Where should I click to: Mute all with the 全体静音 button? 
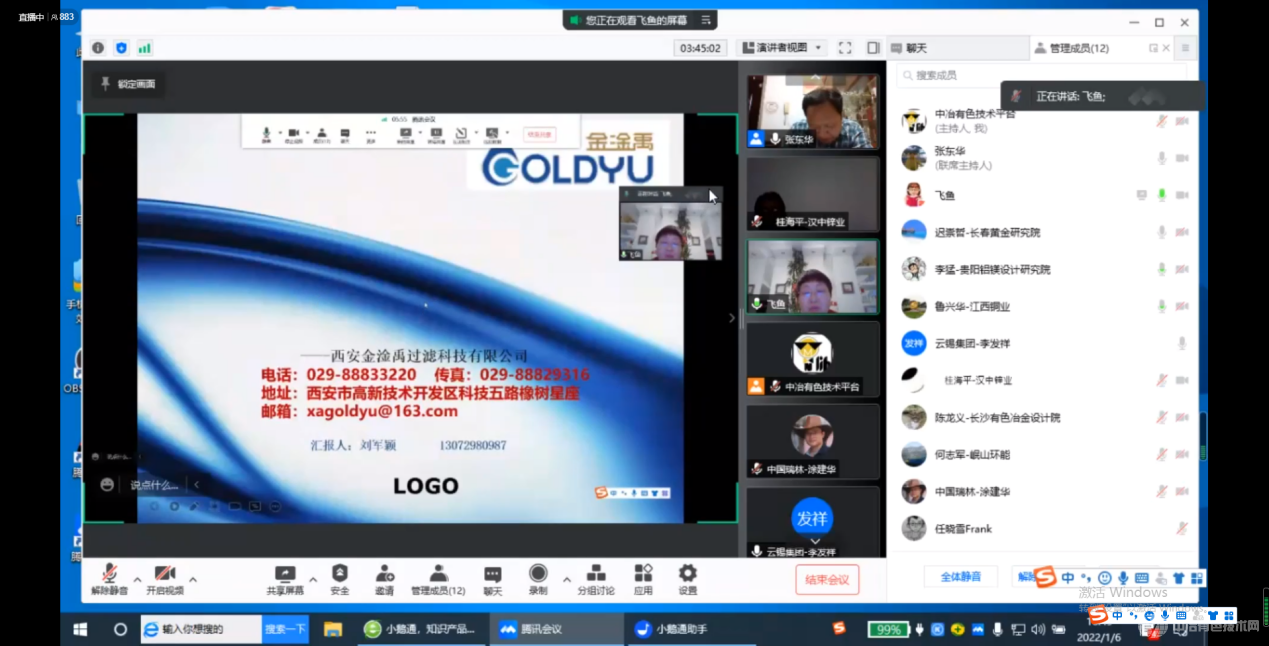coord(960,577)
